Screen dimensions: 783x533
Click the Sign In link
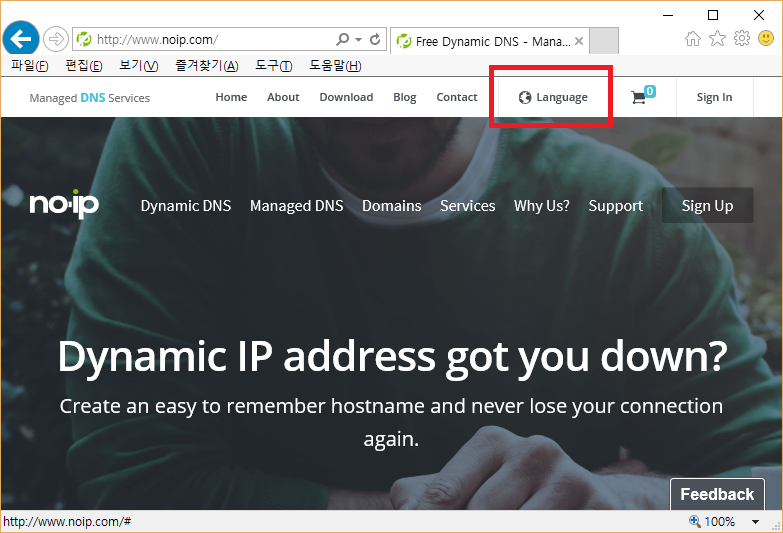pyautogui.click(x=714, y=97)
